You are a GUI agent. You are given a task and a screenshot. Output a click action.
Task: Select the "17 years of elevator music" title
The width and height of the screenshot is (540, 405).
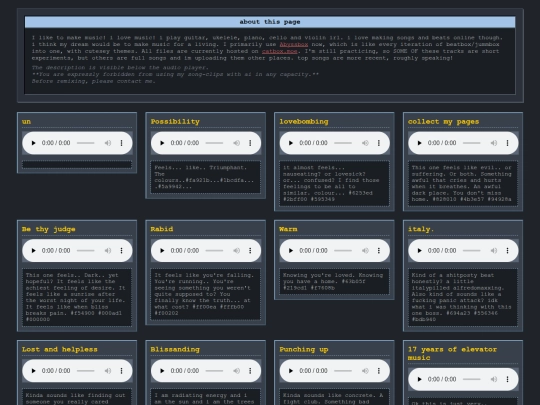point(452,353)
